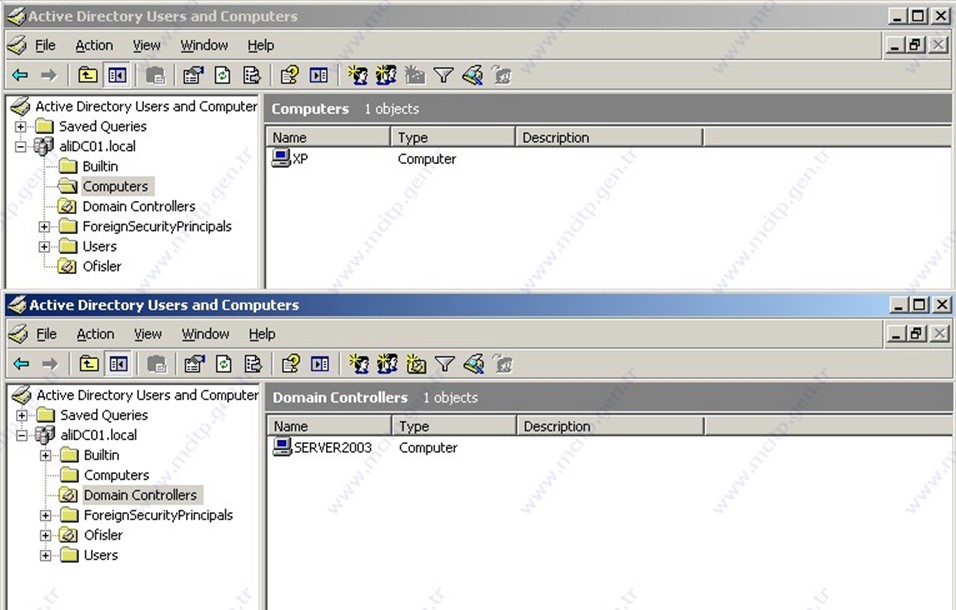This screenshot has height=610, width=956.
Task: Select SERVER2003 computer in the list
Action: click(332, 448)
